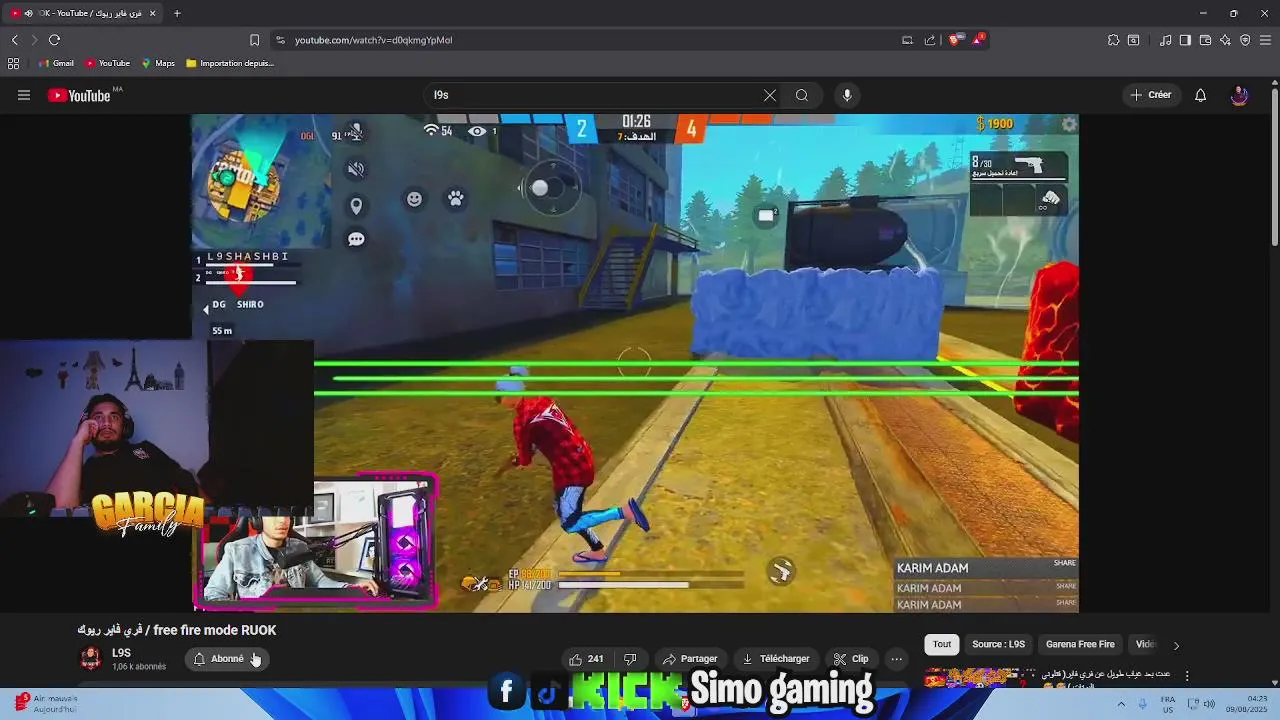Screen dimensions: 1280x720
Task: Click the Partager button
Action: point(690,659)
